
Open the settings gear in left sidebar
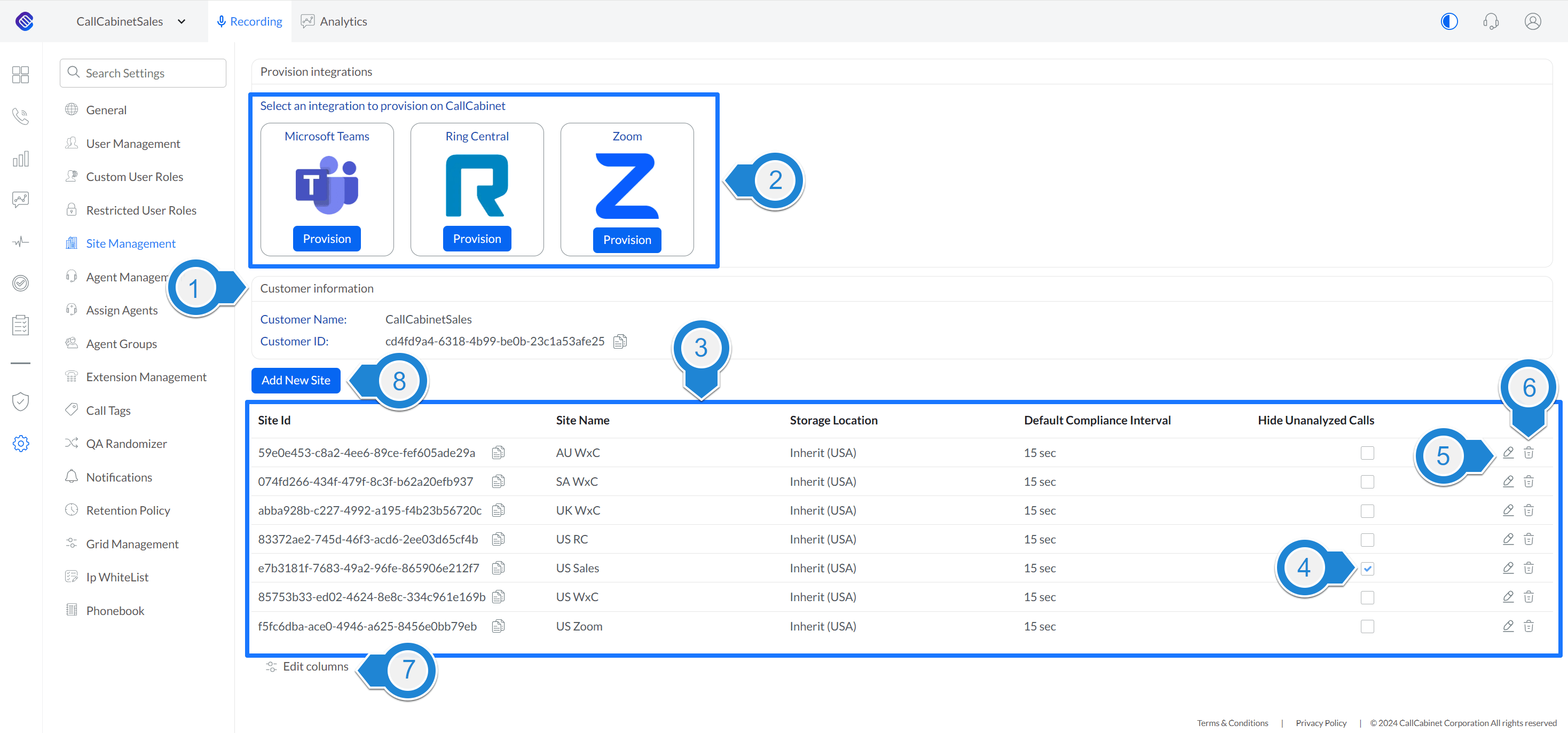point(21,443)
